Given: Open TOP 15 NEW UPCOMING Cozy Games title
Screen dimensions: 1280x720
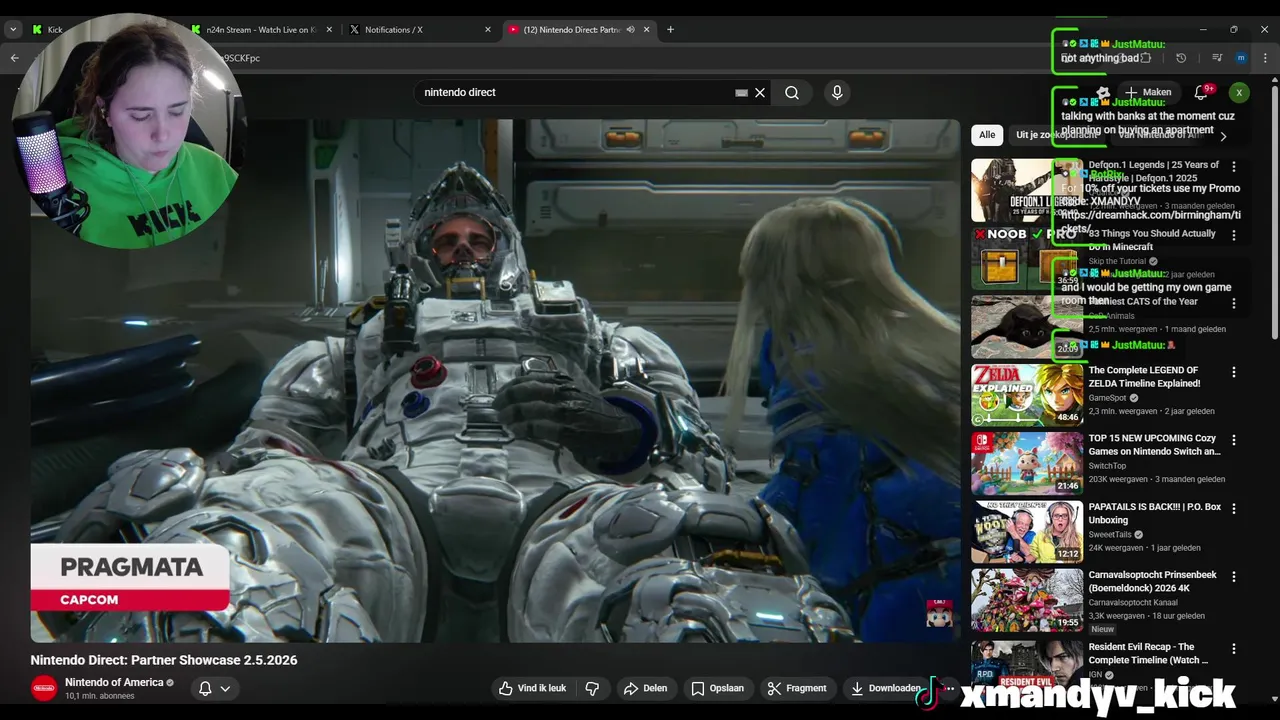Looking at the screenshot, I should pos(1154,445).
